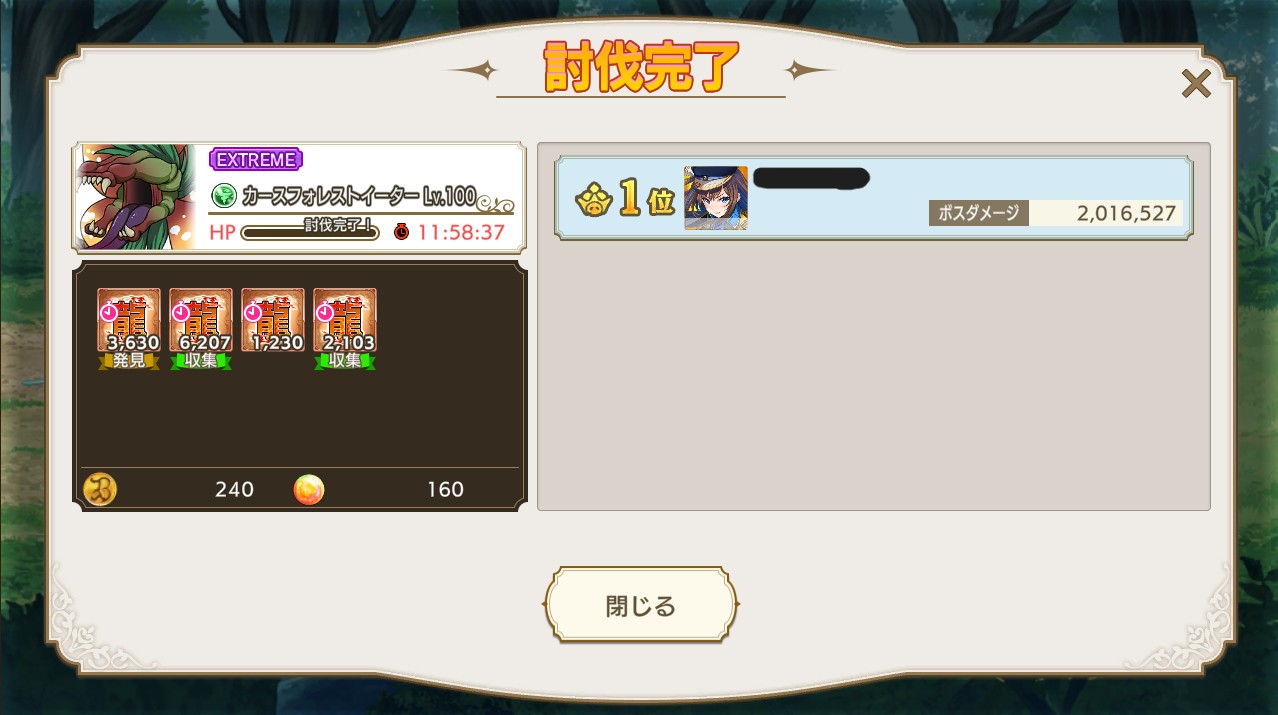Click the ボスダメージ label
The height and width of the screenshot is (715, 1278).
978,213
